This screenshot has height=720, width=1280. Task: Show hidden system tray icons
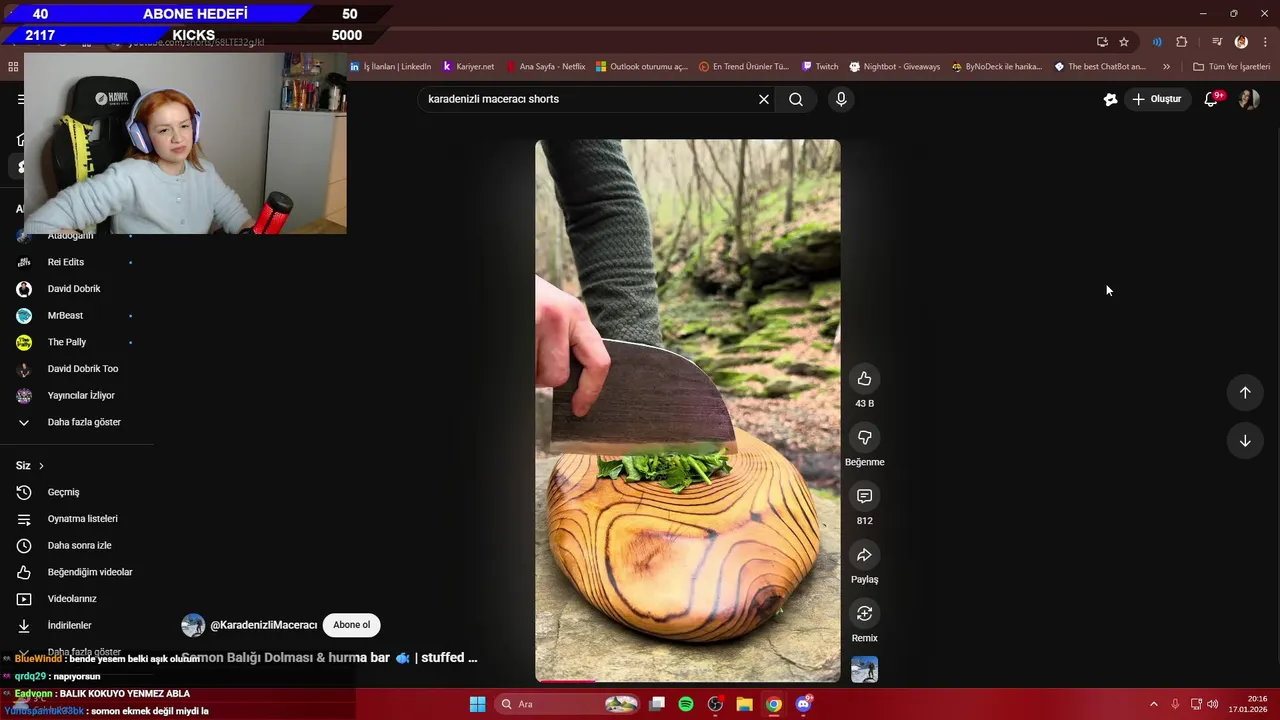(x=1153, y=704)
